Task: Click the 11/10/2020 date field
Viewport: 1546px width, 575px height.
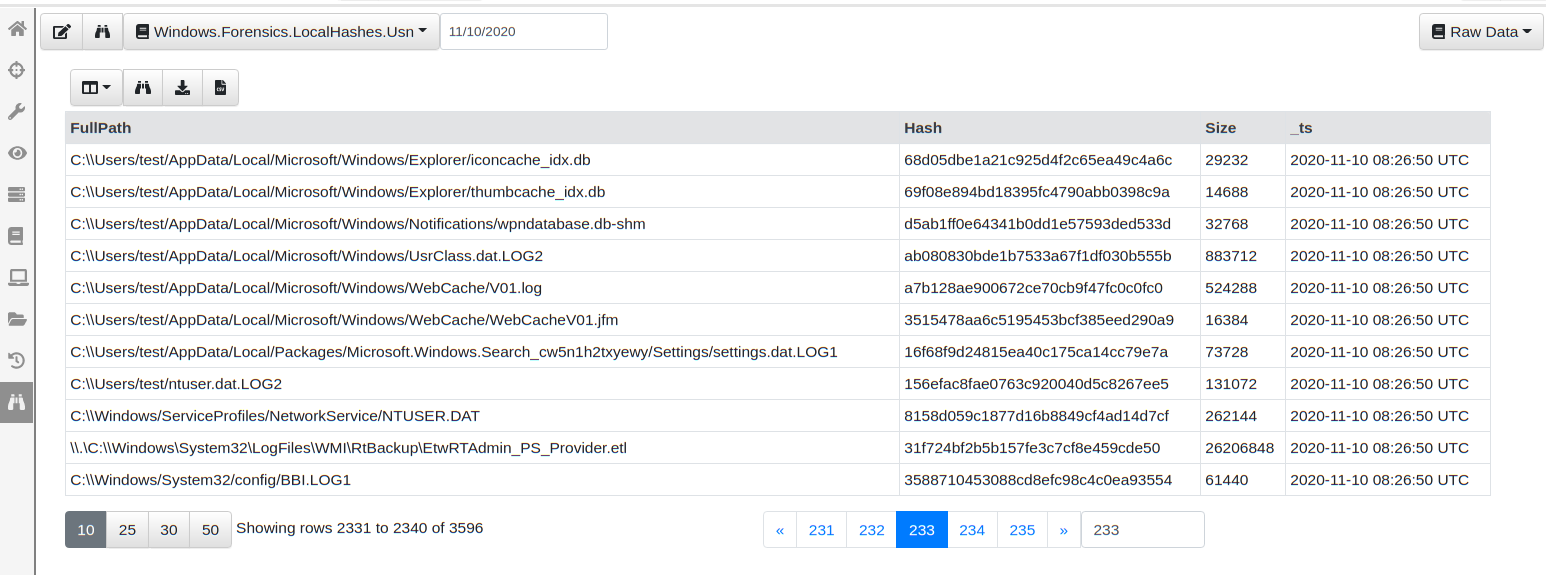Action: pos(523,32)
